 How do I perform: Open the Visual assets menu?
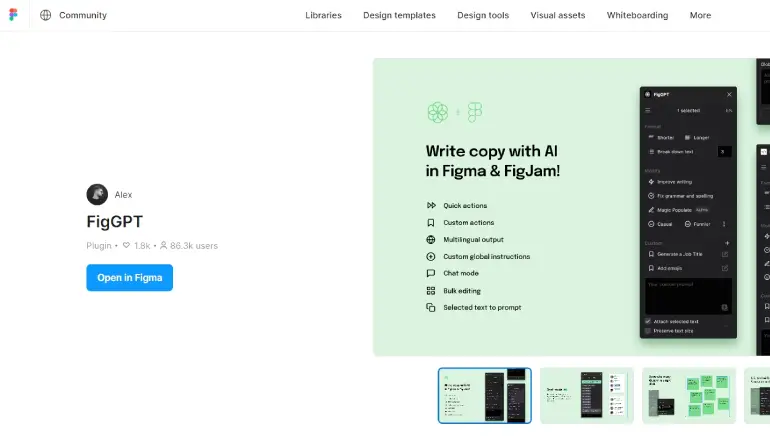pyautogui.click(x=558, y=15)
